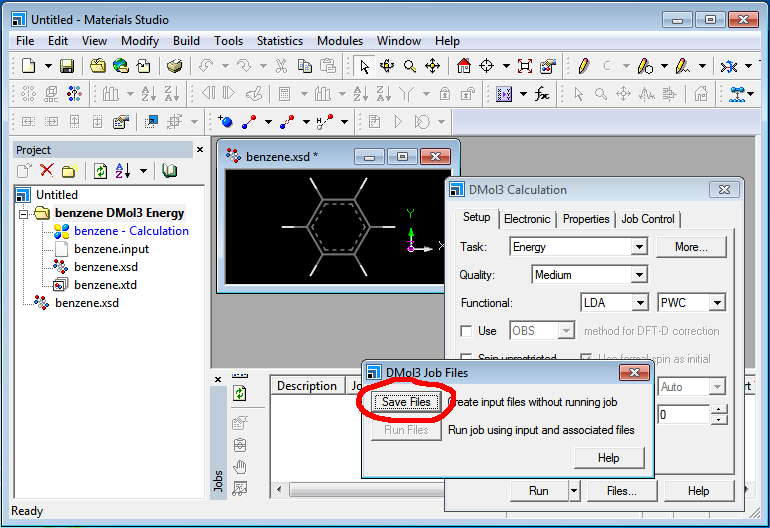The image size is (770, 528).
Task: Select the Sketch Atom pencil tool
Action: point(584,65)
